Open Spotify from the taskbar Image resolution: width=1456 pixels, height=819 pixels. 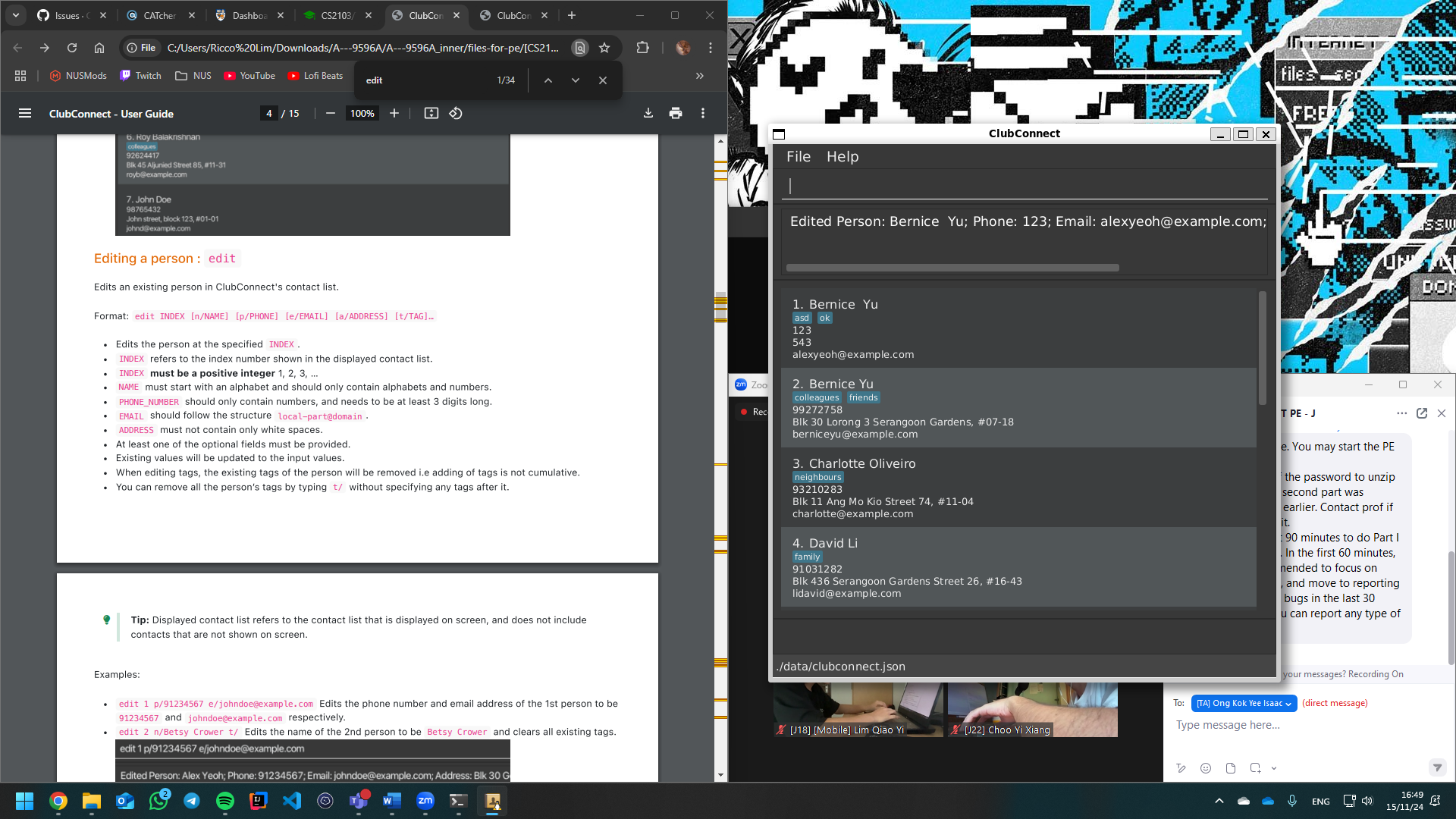225,801
